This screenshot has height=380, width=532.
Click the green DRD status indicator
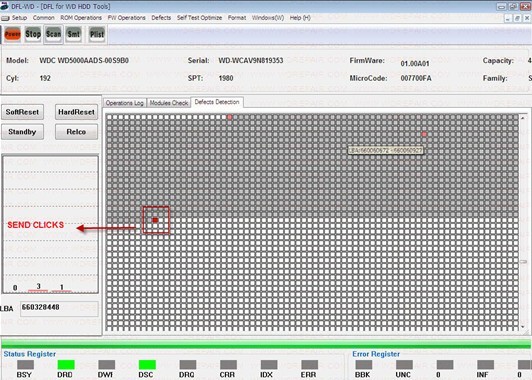(x=66, y=365)
